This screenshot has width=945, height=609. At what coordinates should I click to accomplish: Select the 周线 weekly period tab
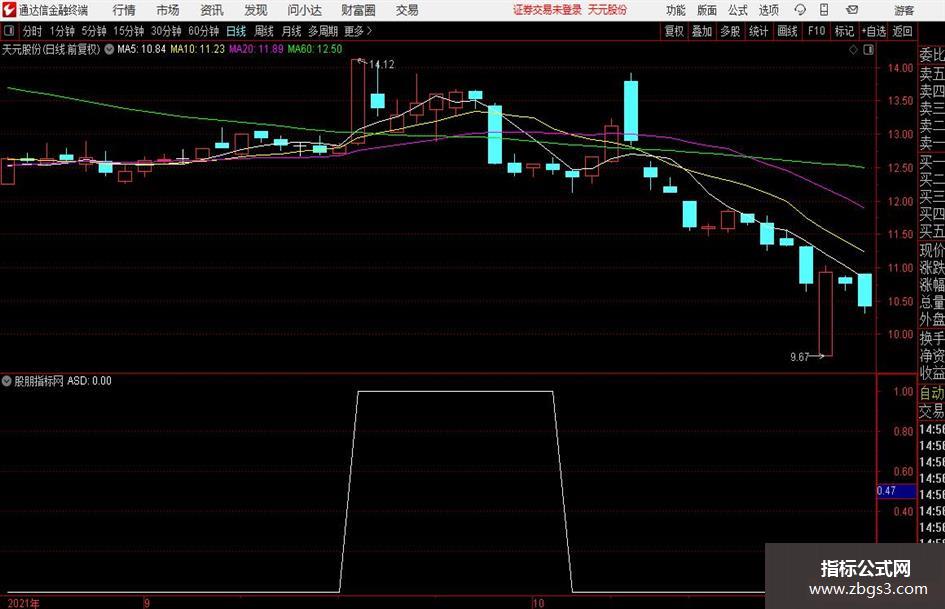(x=263, y=31)
